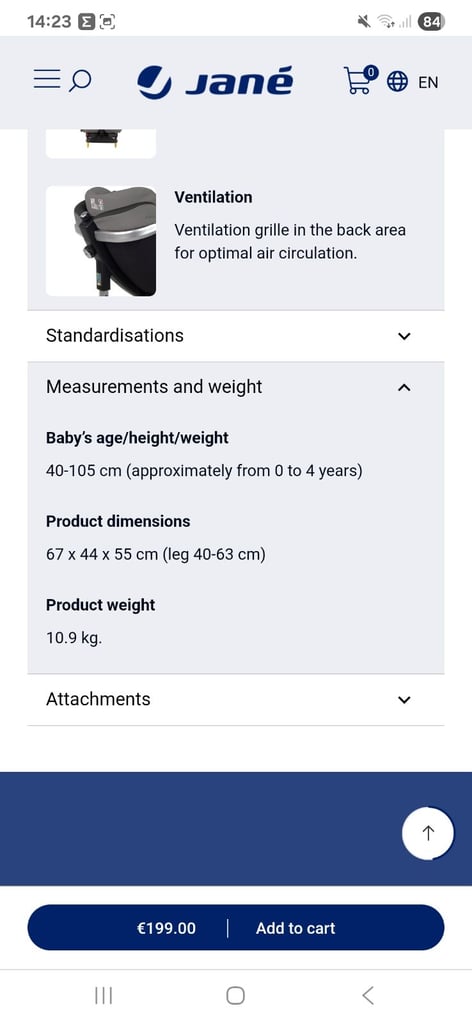The image size is (472, 1024).
Task: Go to the Jané logo homepage
Action: (215, 82)
